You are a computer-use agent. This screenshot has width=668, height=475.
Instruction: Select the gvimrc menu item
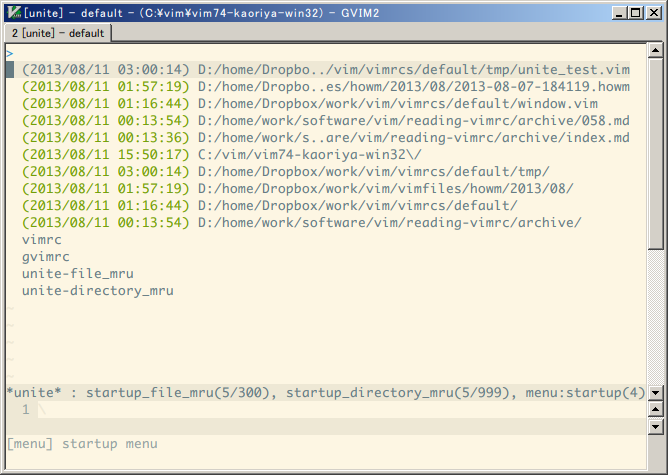click(46, 257)
